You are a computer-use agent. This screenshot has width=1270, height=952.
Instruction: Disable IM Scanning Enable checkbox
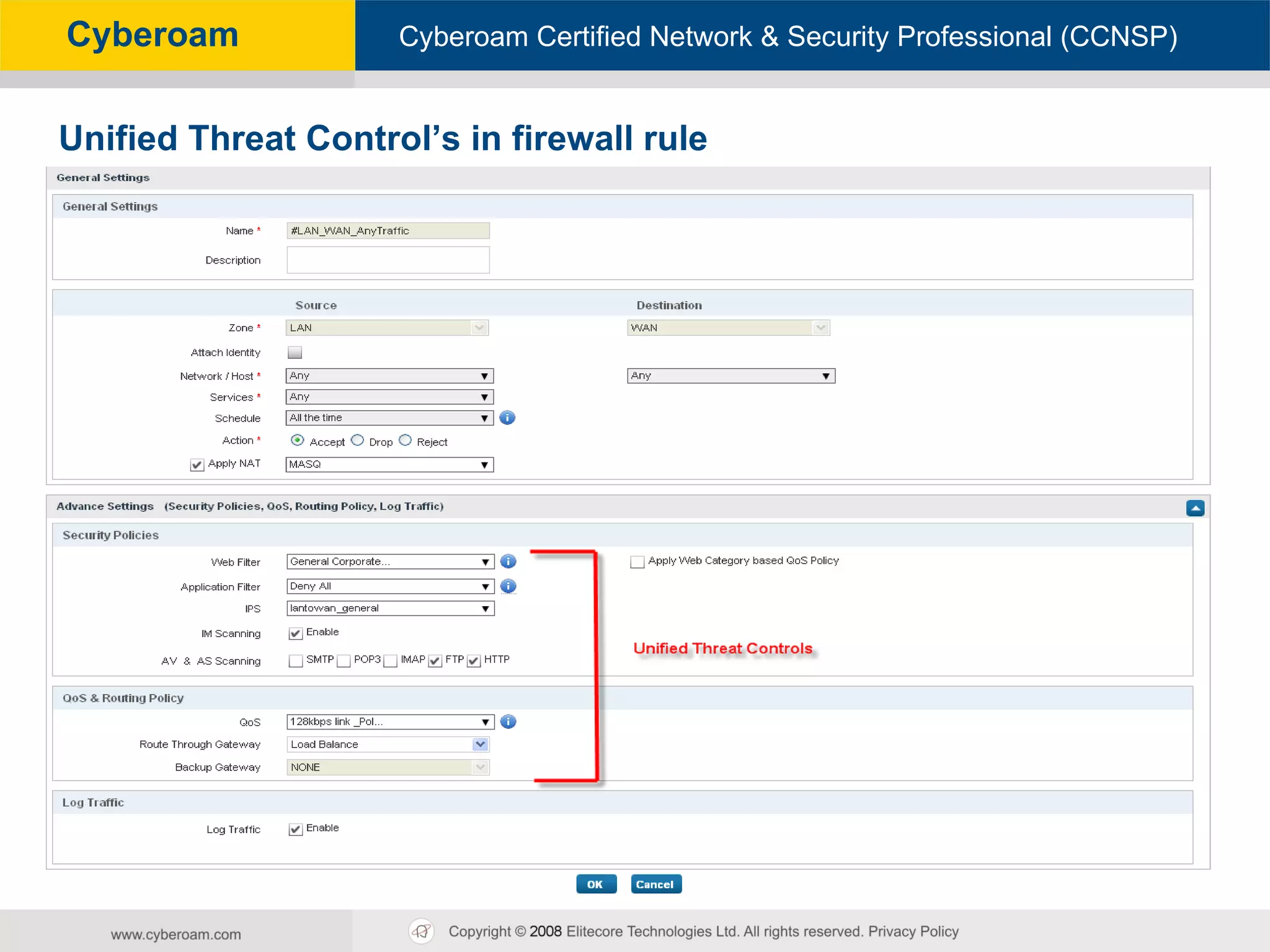(295, 633)
